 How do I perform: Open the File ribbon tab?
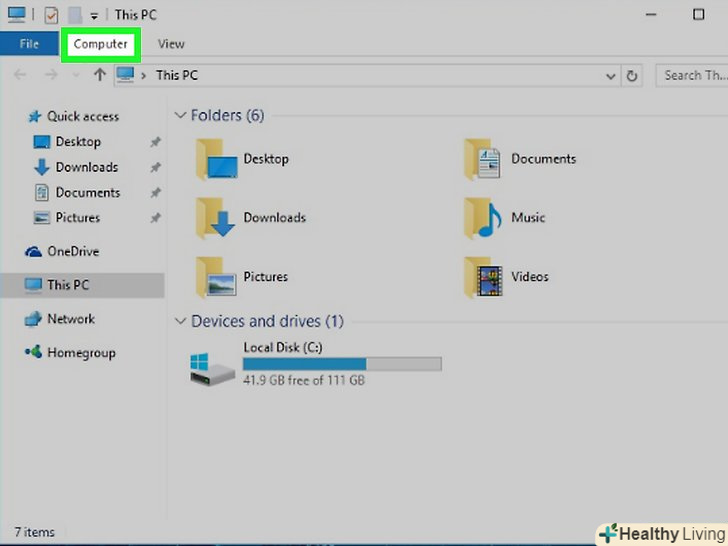pos(29,44)
